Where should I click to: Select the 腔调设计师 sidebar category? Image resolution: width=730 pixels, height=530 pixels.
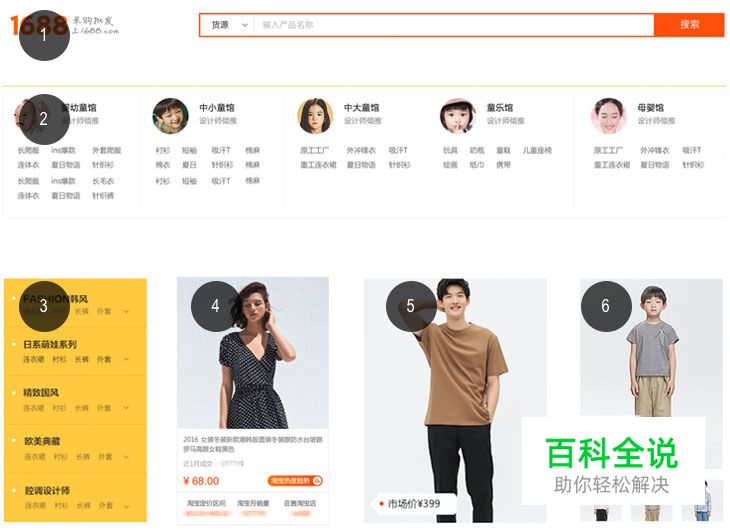point(47,490)
